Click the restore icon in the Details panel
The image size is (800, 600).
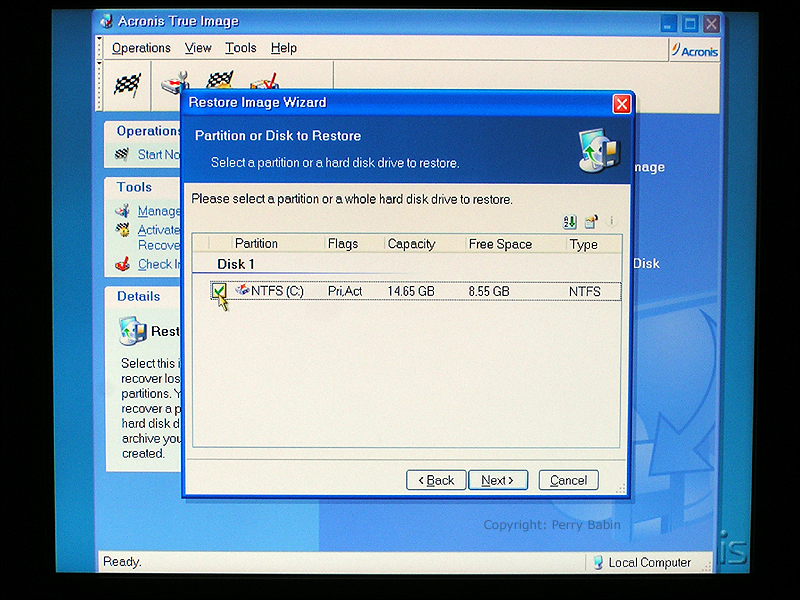[132, 331]
